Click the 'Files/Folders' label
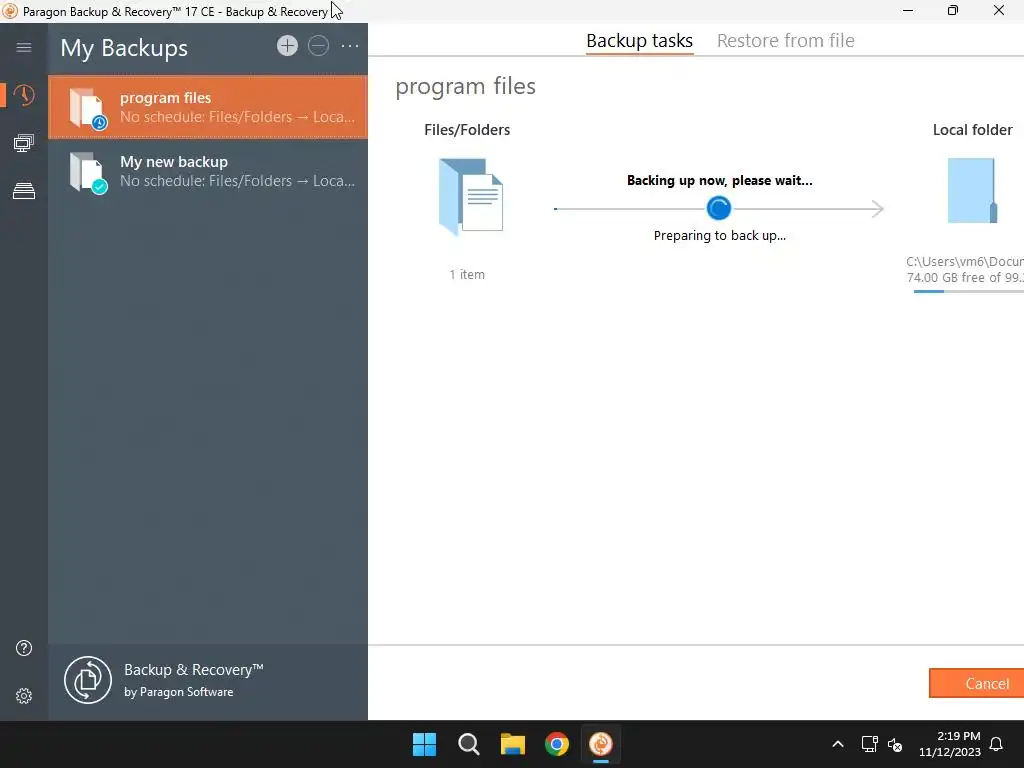Image resolution: width=1024 pixels, height=768 pixels. point(467,130)
